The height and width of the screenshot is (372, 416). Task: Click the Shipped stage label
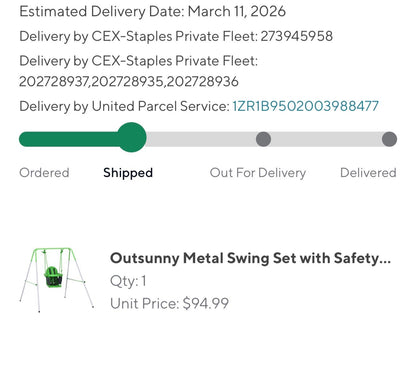coord(128,173)
